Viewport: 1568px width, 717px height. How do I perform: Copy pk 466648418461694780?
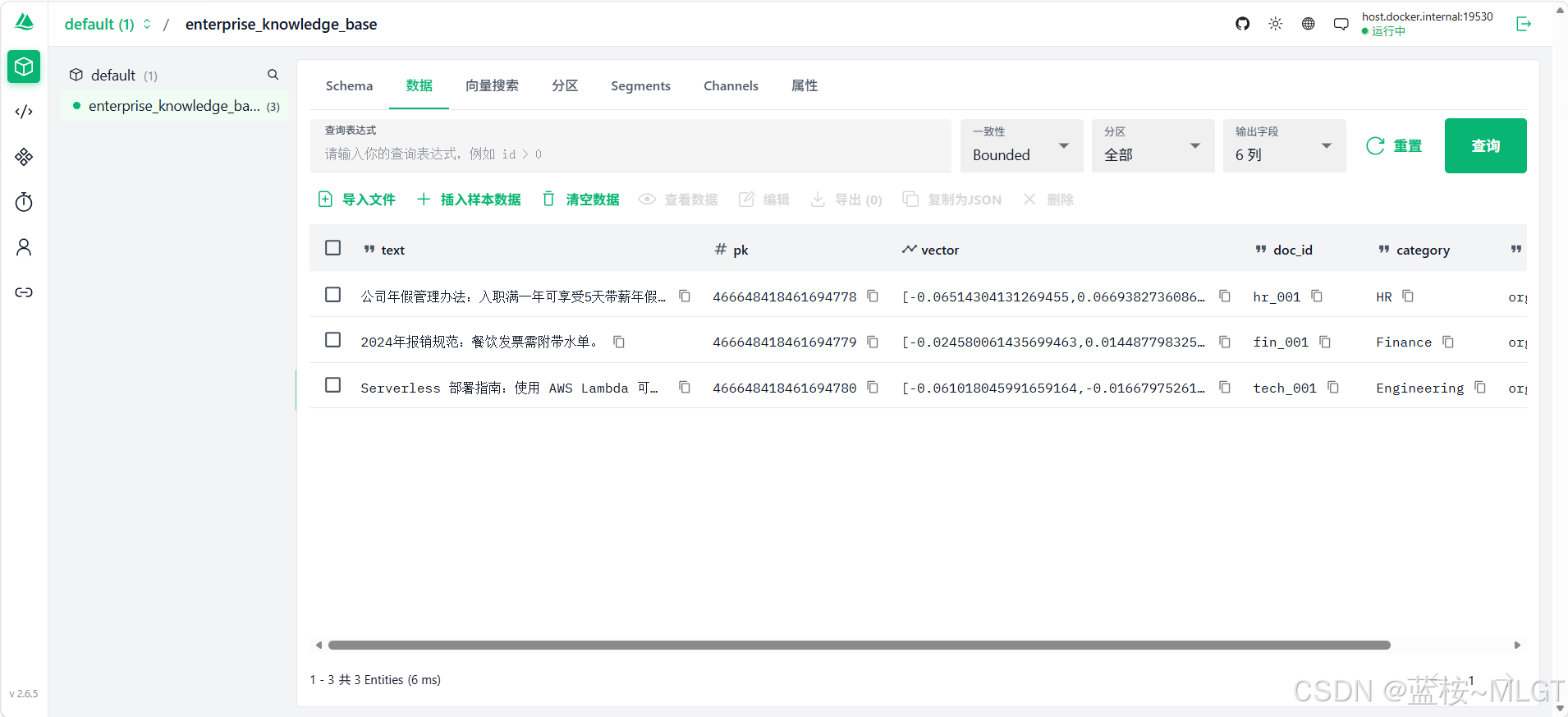click(x=873, y=387)
